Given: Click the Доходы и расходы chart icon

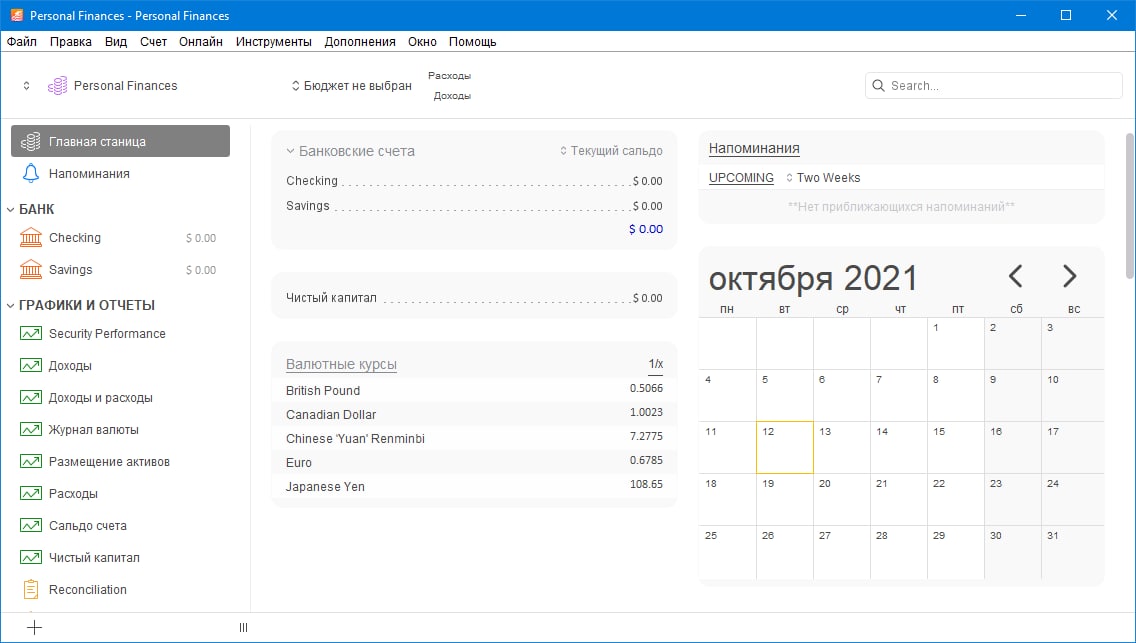Looking at the screenshot, I should (x=30, y=397).
